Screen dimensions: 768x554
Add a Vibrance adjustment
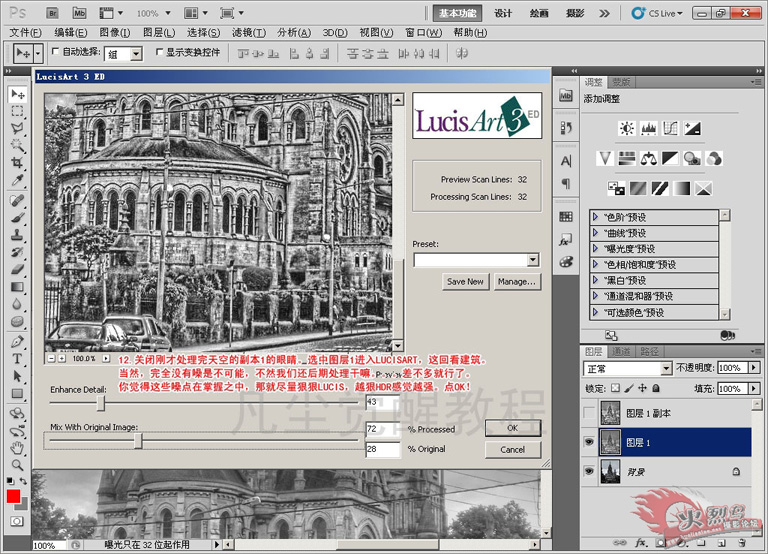(605, 159)
